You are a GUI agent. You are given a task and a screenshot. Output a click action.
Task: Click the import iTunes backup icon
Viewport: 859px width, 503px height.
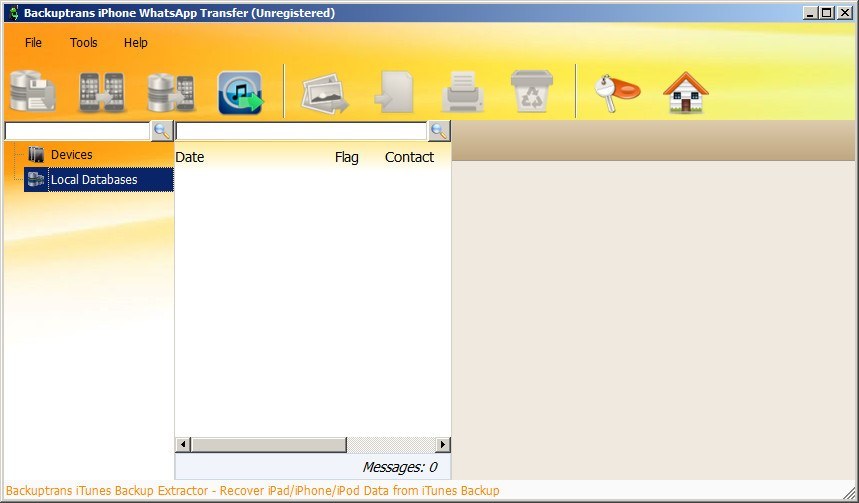[x=240, y=93]
